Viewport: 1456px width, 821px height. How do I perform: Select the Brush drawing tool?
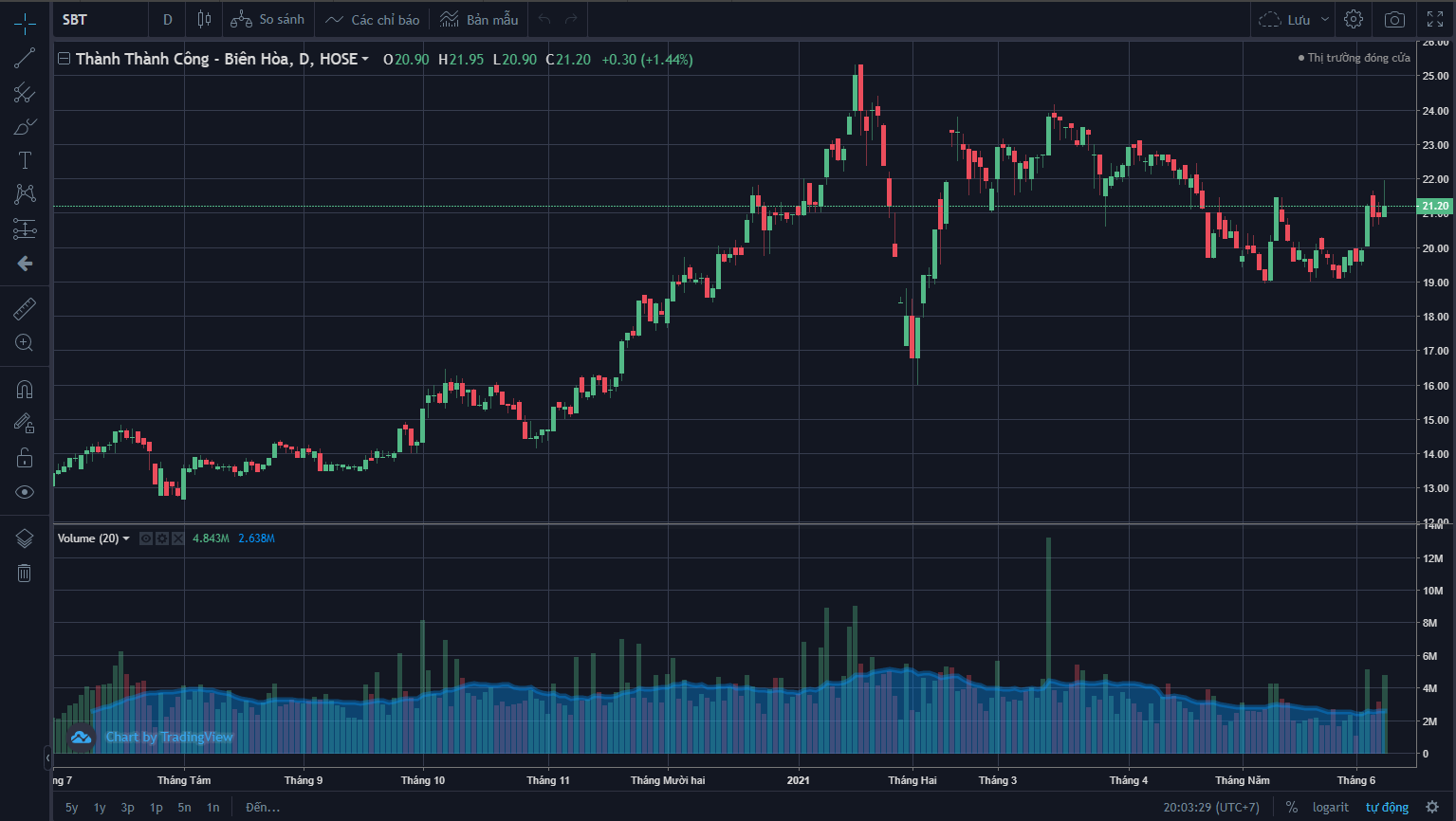click(x=25, y=127)
